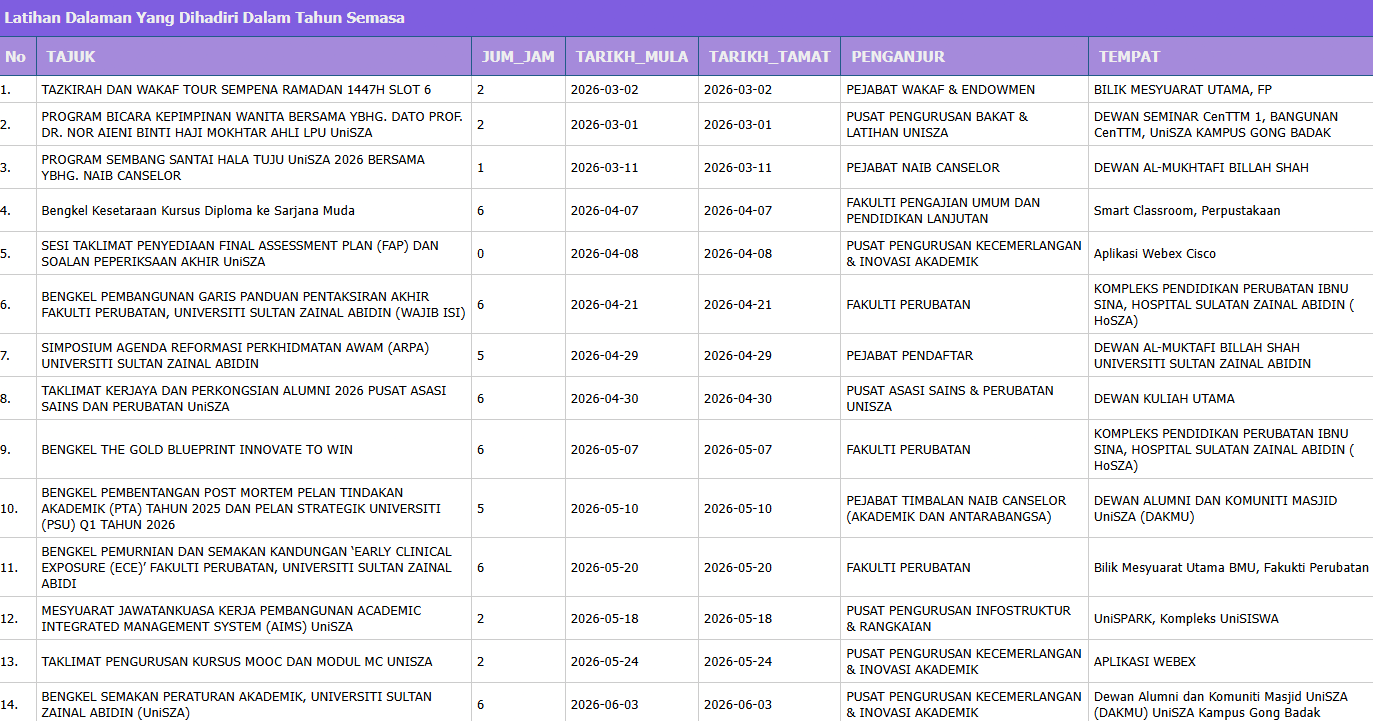
Task: Click the start date 2026-04-21 cell
Action: pyautogui.click(x=632, y=305)
